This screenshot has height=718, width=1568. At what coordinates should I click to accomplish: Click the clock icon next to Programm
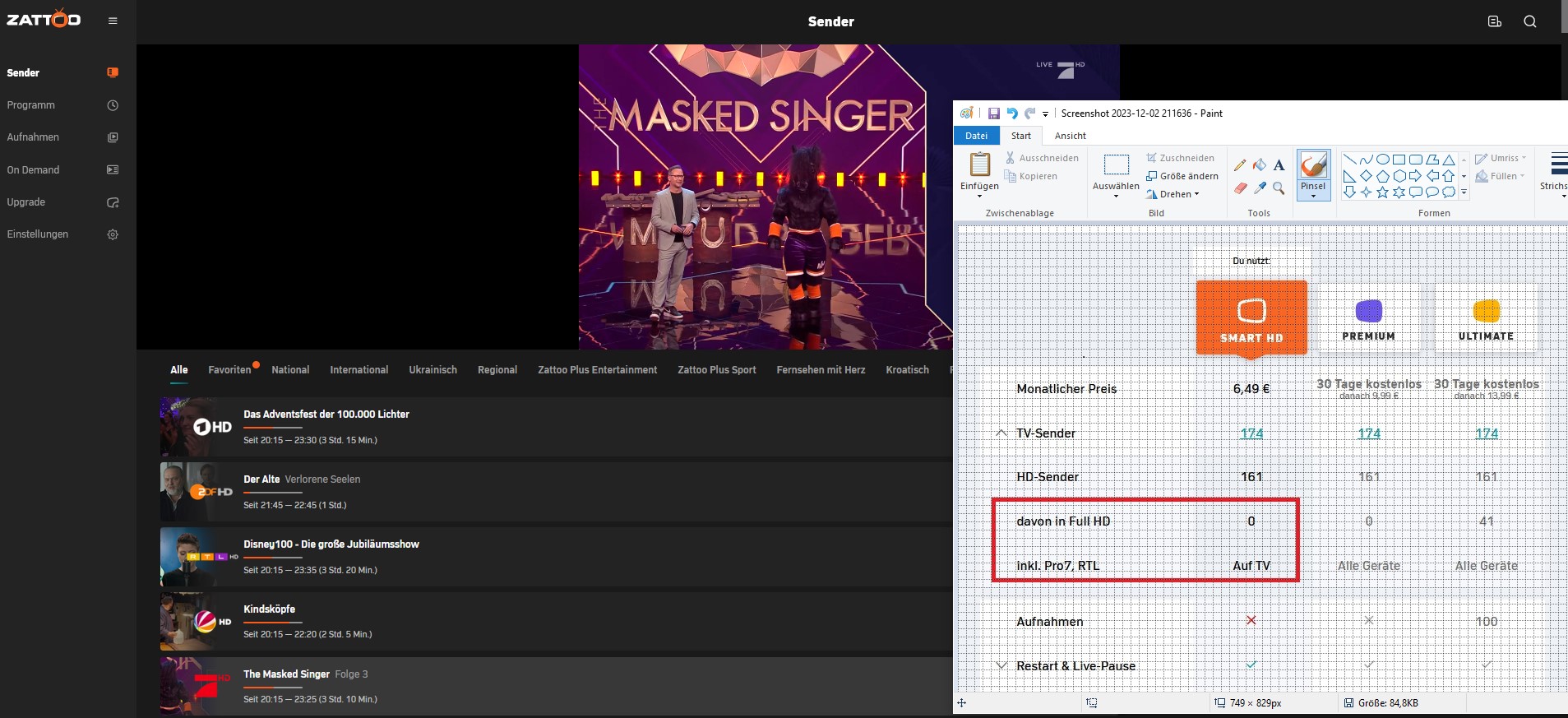click(113, 105)
